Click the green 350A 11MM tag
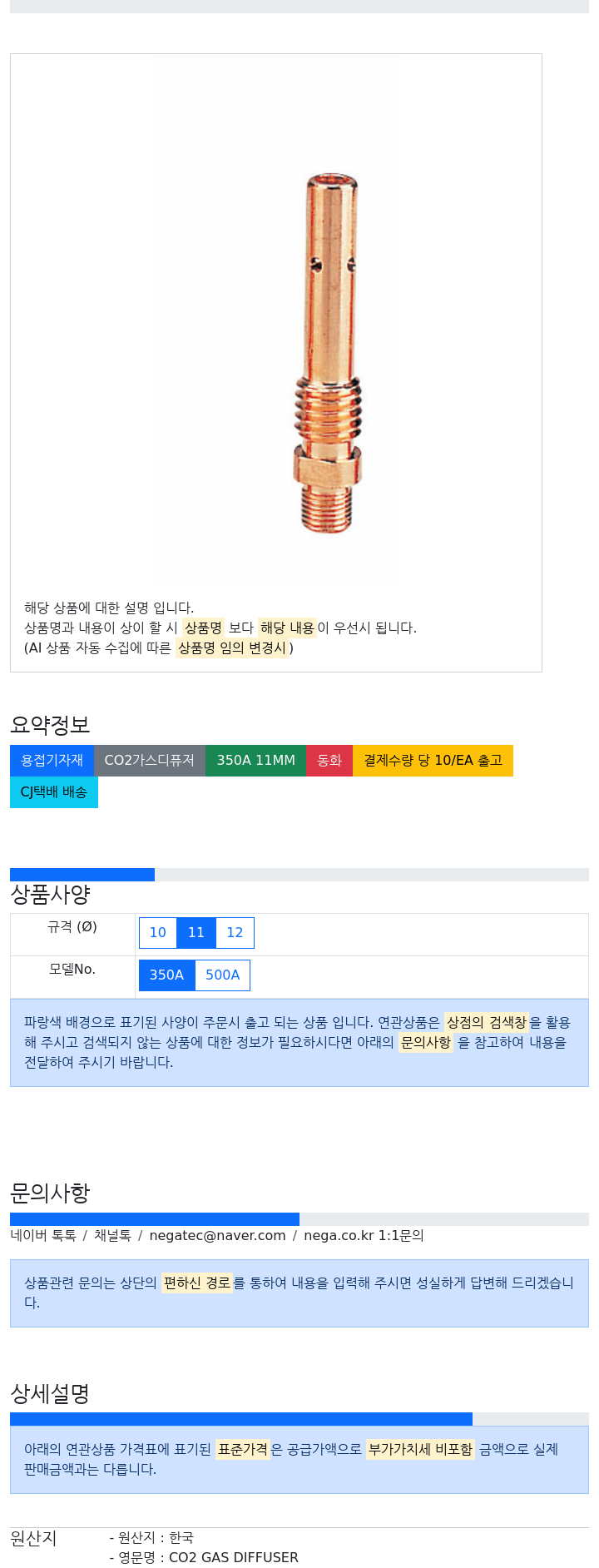The width and height of the screenshot is (599, 1568). (256, 761)
